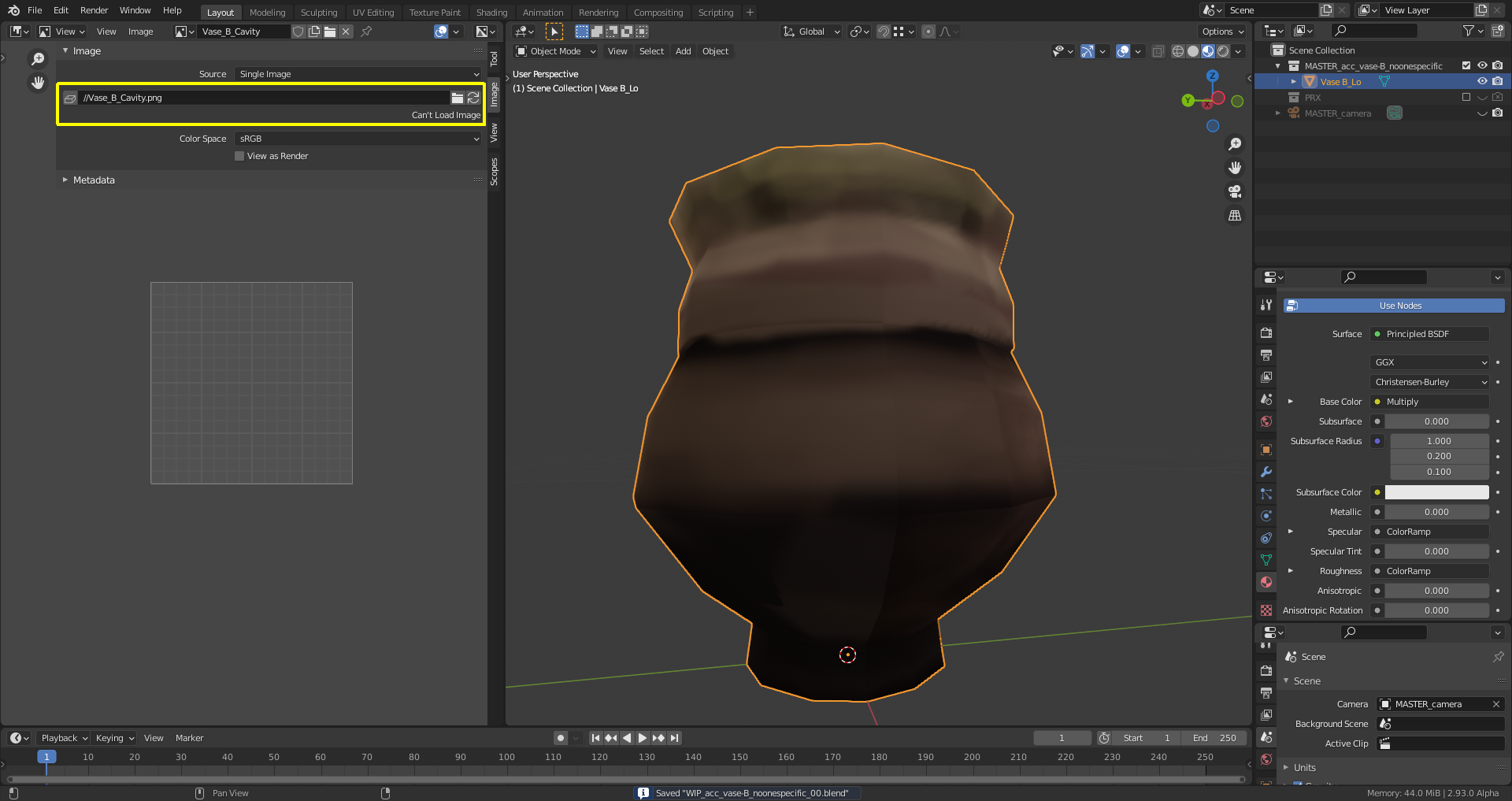This screenshot has width=1512, height=801.
Task: Expand the Metadata panel
Action: 94,180
